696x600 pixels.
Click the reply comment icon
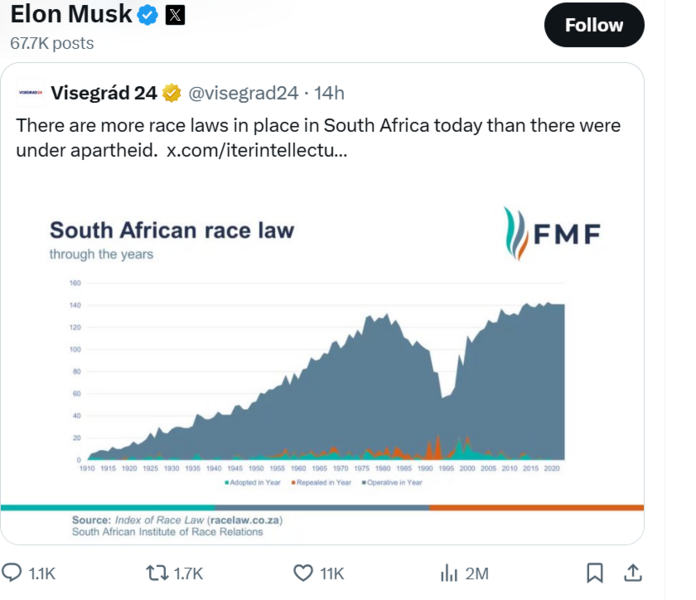click(x=14, y=573)
